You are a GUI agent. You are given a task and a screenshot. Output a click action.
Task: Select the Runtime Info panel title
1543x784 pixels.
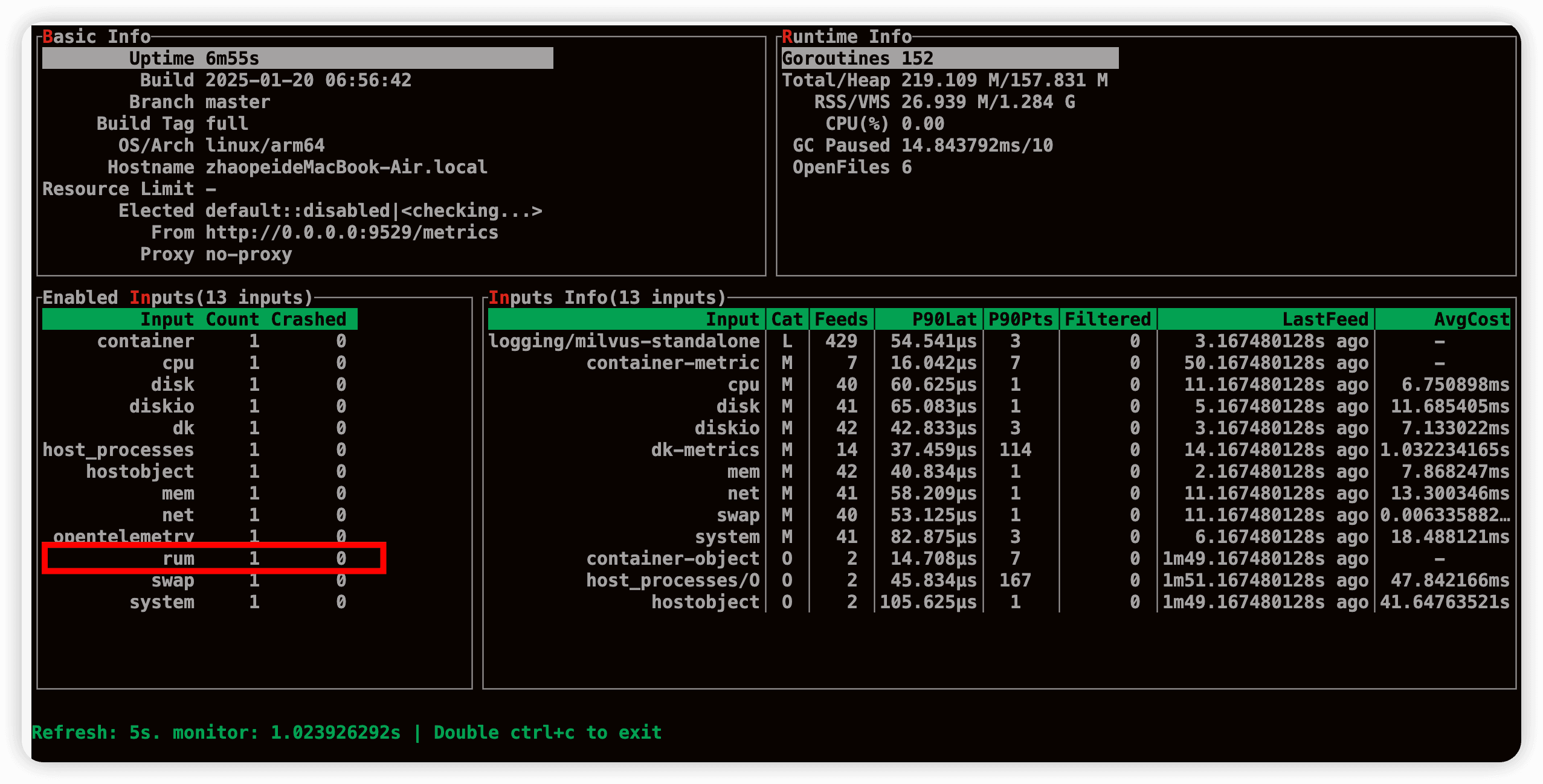[846, 37]
